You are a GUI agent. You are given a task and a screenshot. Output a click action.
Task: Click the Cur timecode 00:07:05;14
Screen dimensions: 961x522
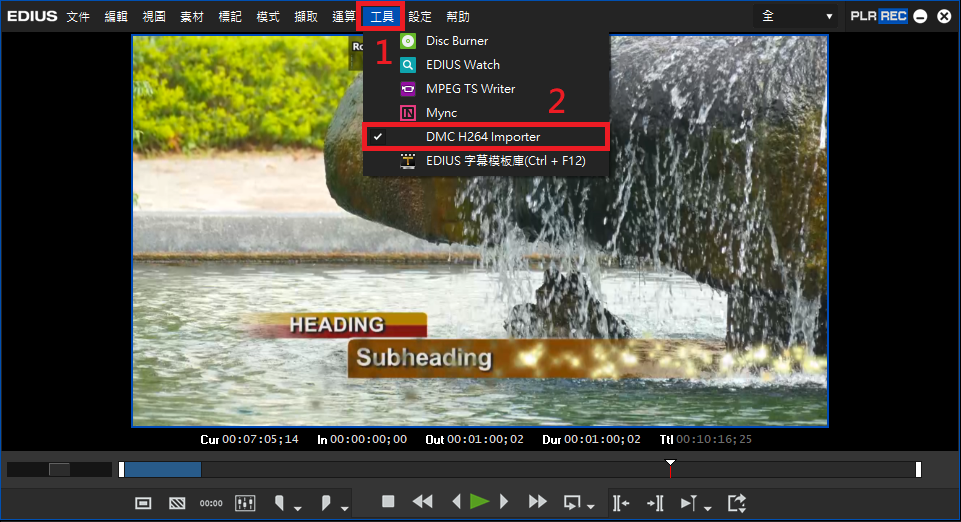coord(260,439)
